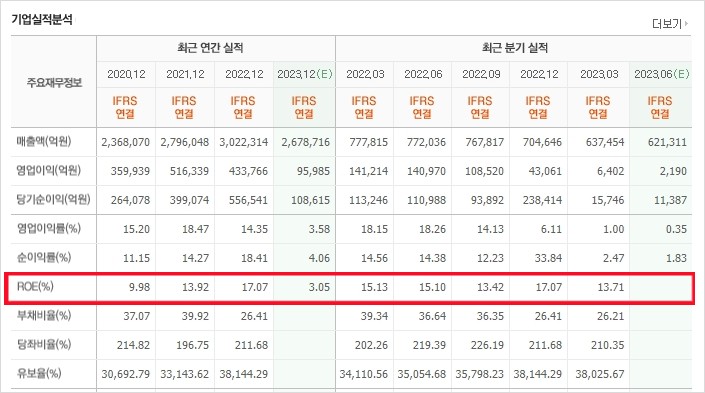Select estimated revenue 2,678,716
Screen dimensions: 705x393
click(x=306, y=142)
